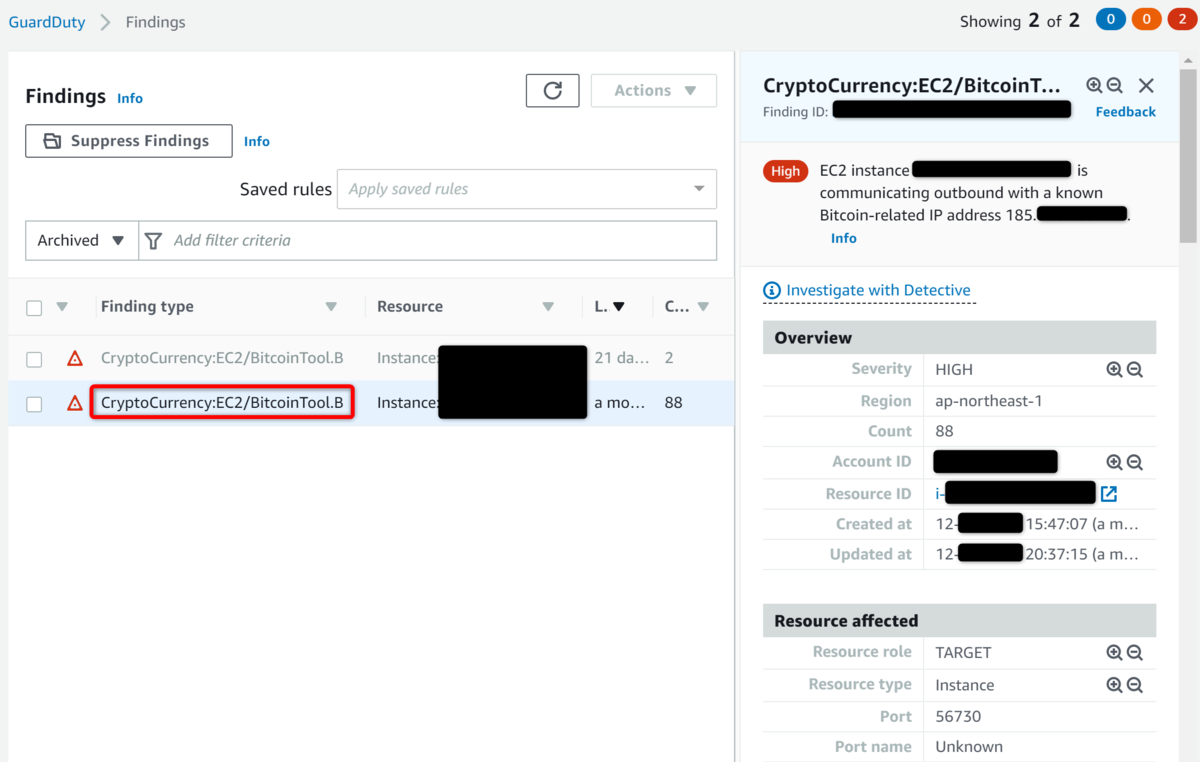
Task: Click the filter funnel icon
Action: 153,241
